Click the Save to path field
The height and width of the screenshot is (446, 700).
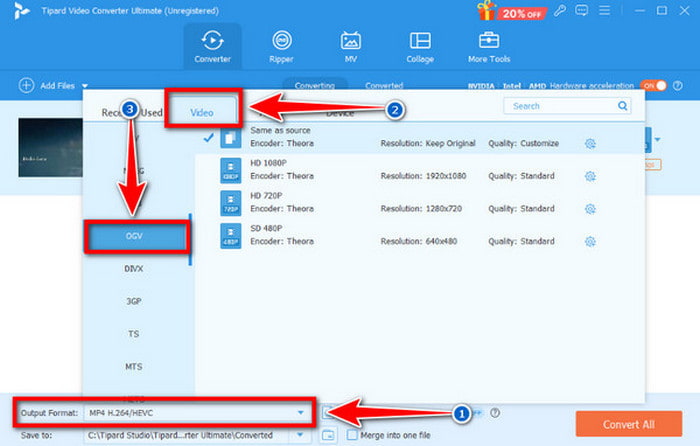(x=187, y=435)
